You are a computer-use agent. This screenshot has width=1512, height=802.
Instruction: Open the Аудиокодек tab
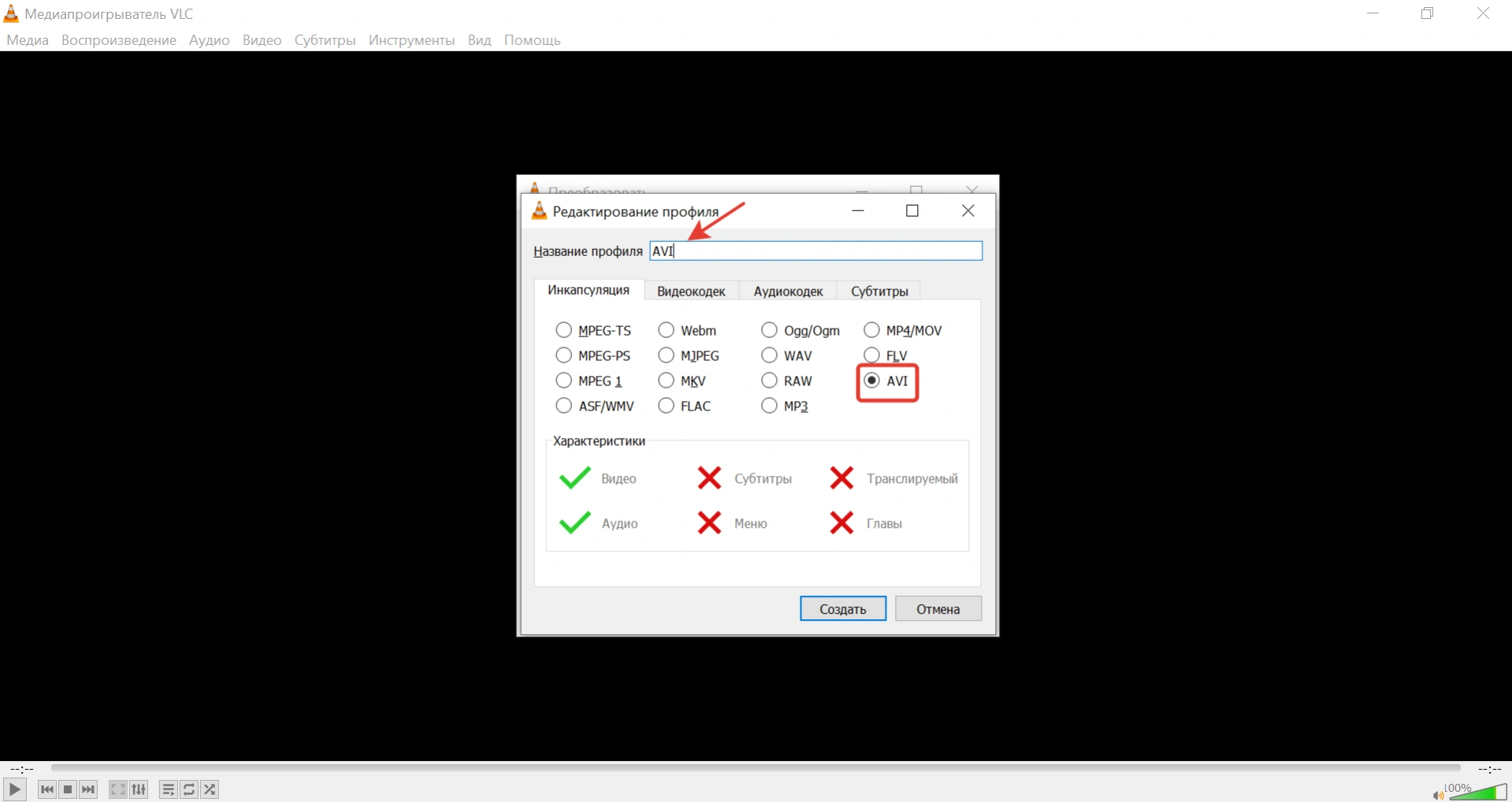click(x=788, y=291)
